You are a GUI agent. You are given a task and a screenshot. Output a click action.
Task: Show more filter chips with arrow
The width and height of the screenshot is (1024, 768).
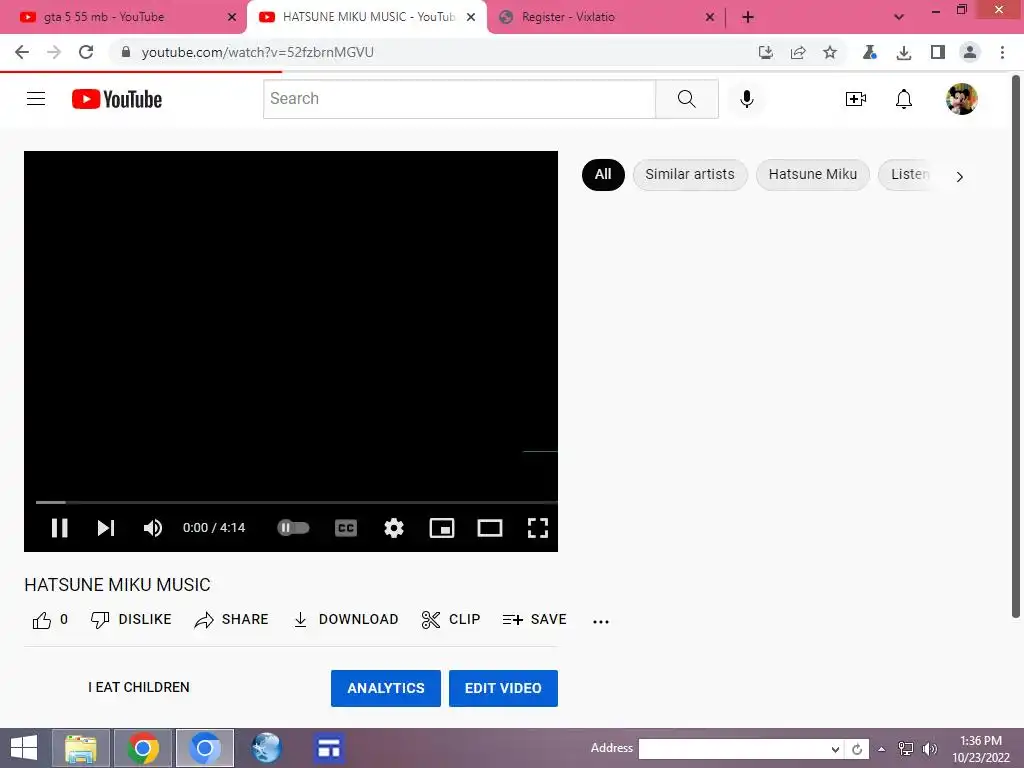[959, 176]
